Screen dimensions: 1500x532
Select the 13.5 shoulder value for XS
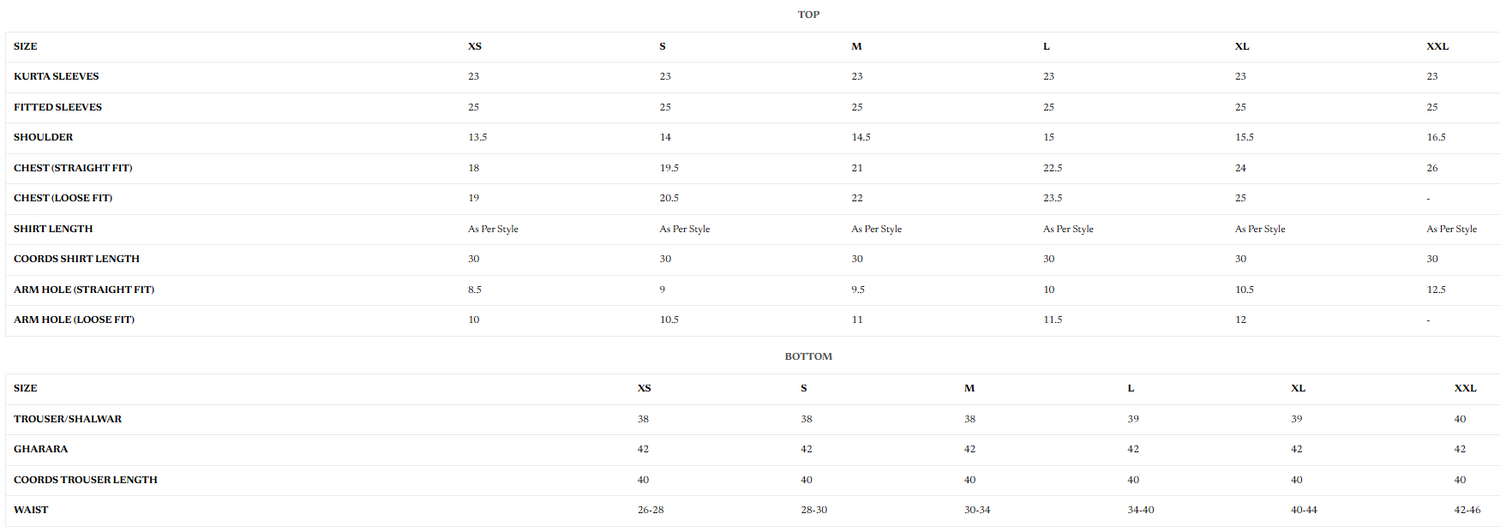click(x=477, y=137)
